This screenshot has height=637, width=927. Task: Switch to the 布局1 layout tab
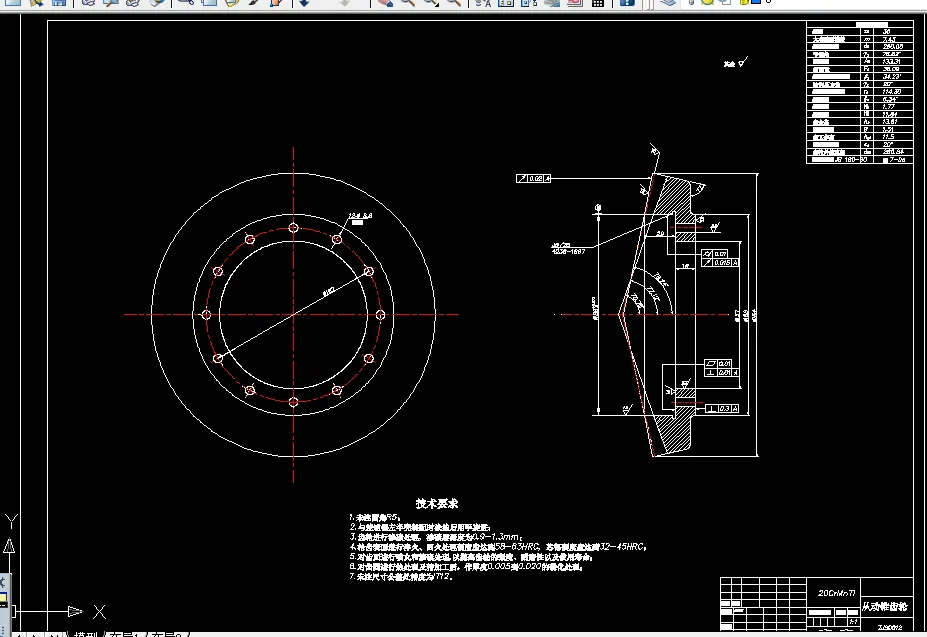click(125, 635)
